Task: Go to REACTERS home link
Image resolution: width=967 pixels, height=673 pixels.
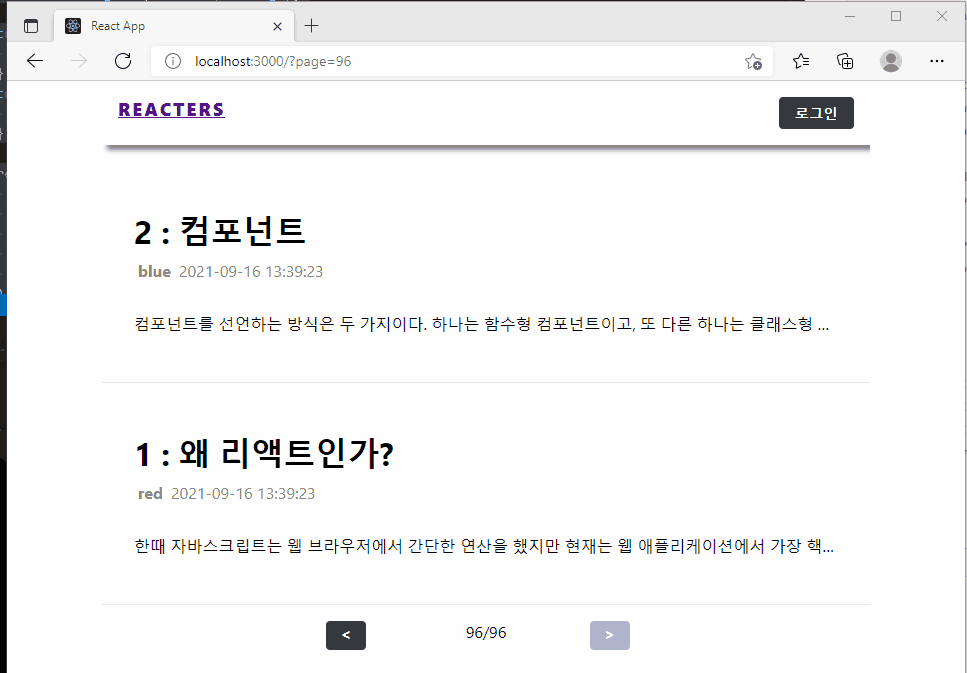Action: click(x=171, y=110)
